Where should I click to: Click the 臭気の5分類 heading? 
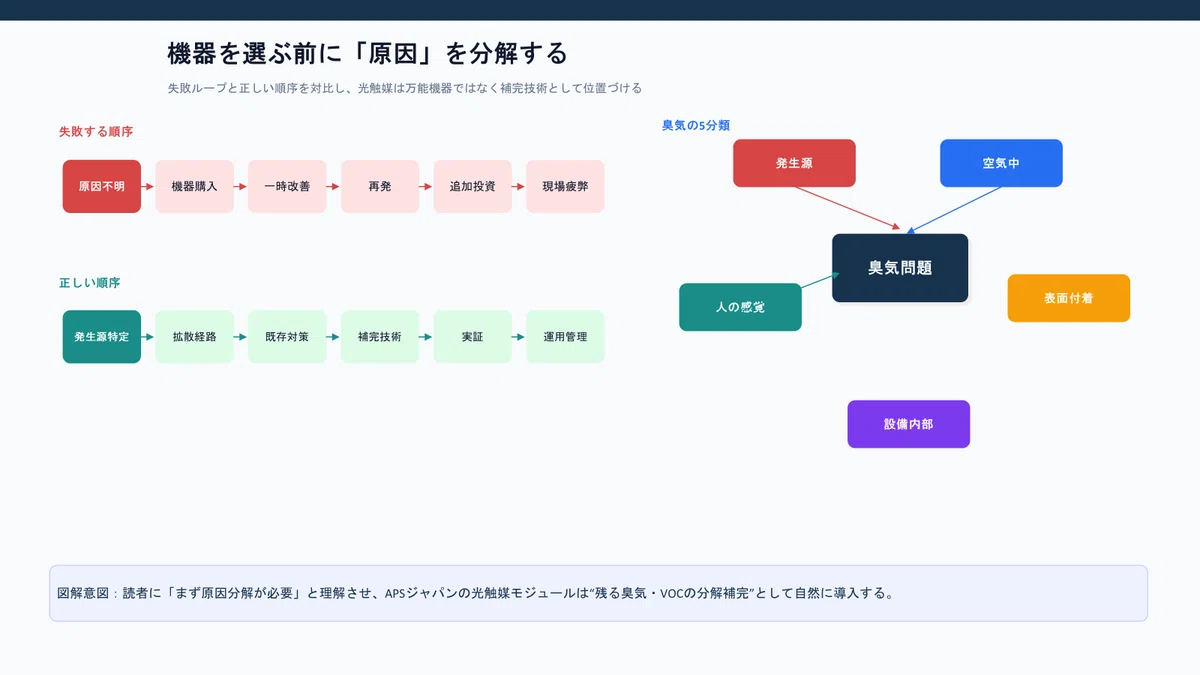click(696, 126)
